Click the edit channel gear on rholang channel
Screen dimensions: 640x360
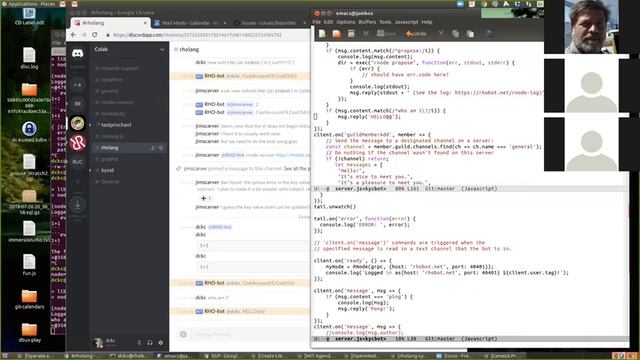tap(161, 148)
